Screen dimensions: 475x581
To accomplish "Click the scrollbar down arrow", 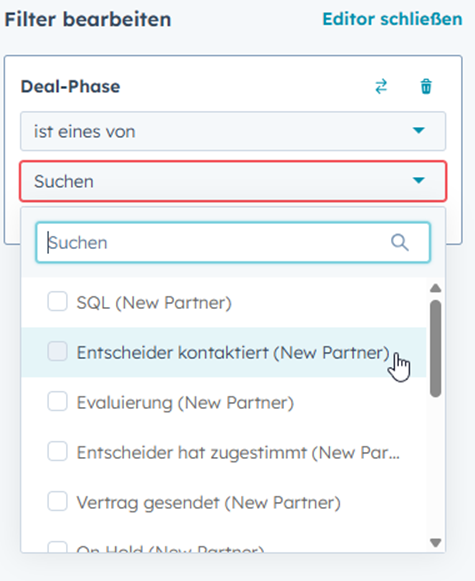I will click(x=436, y=543).
